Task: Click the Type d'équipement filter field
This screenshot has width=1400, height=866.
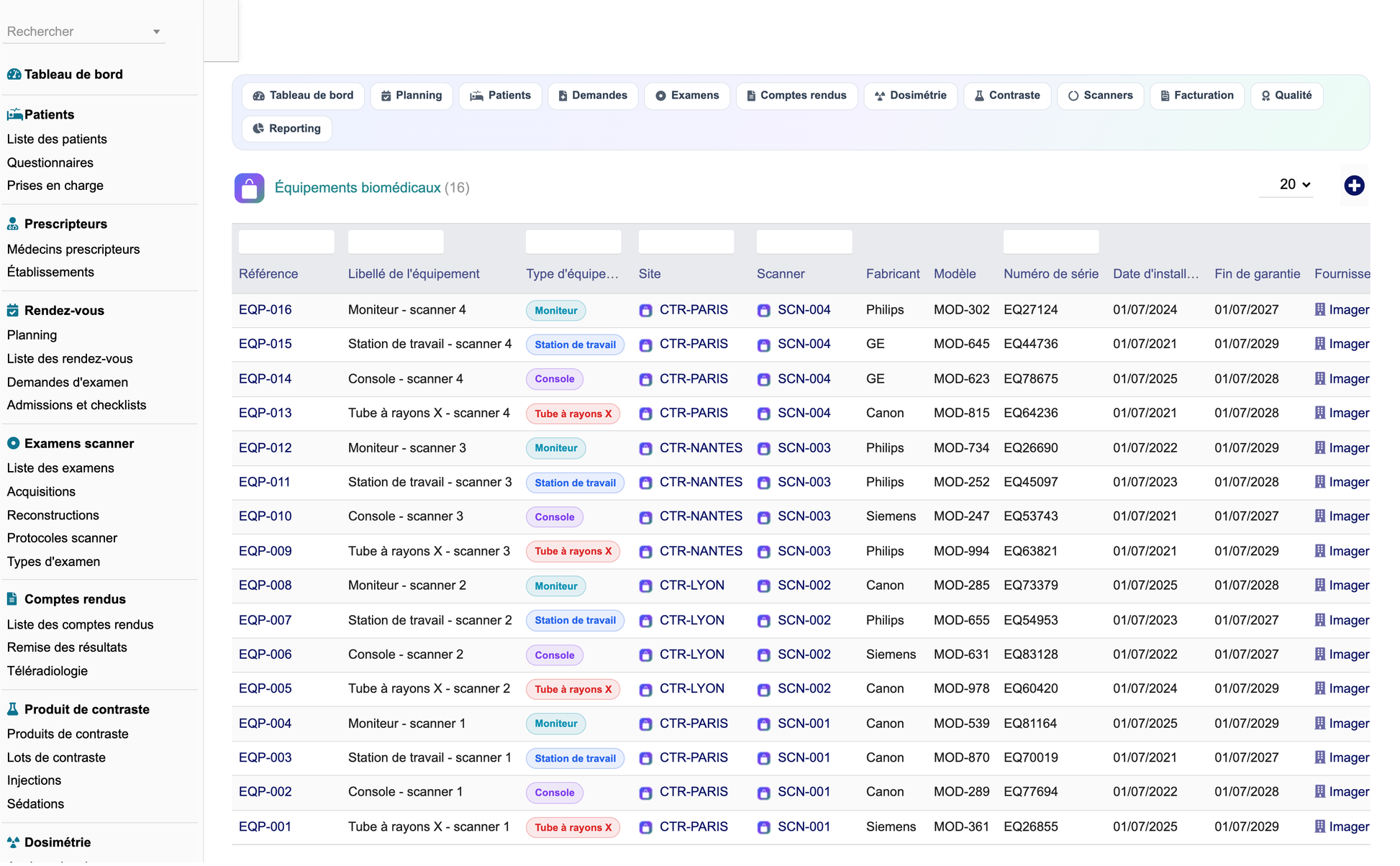Action: 573,242
